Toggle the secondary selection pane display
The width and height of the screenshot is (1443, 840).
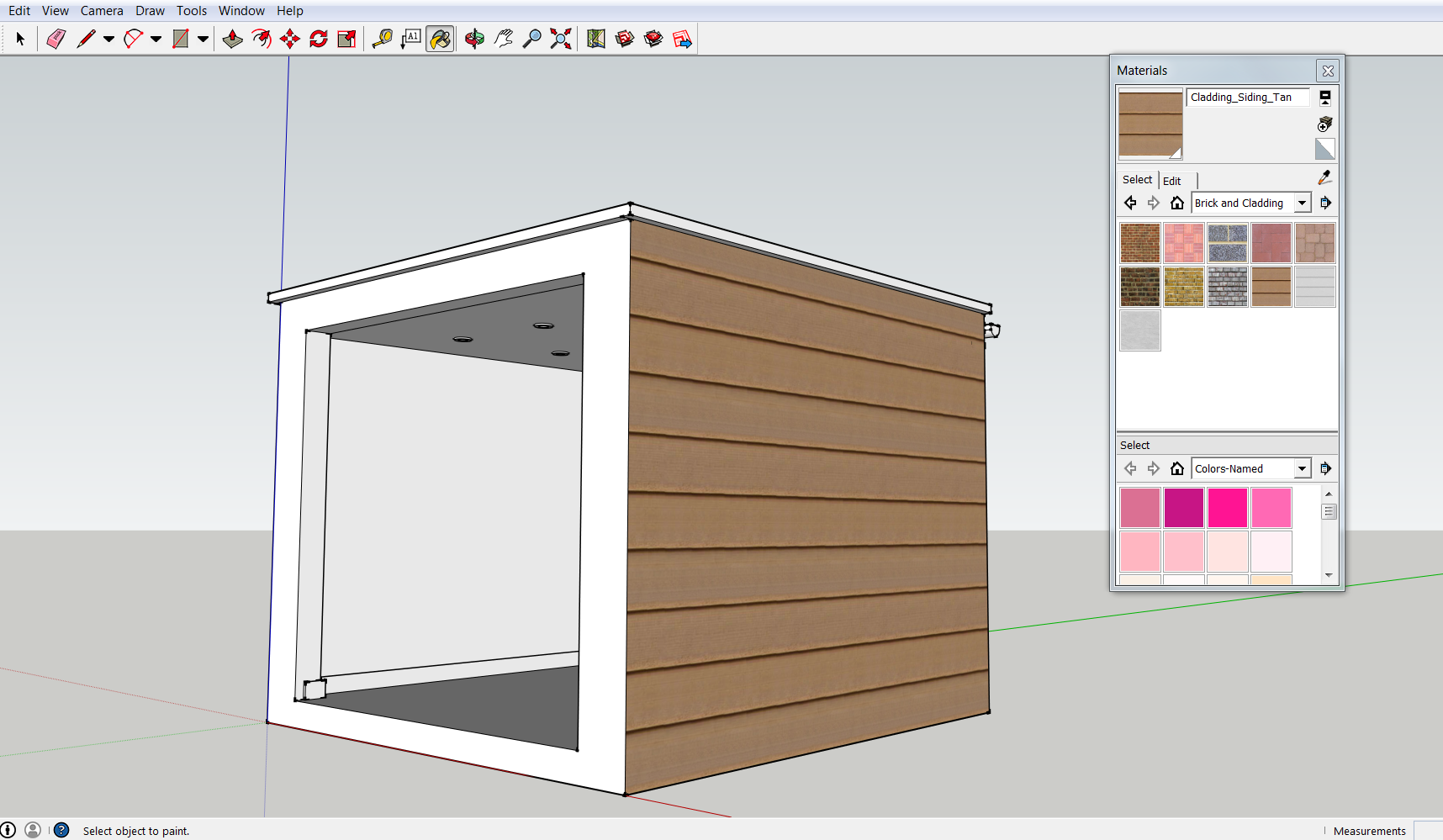1324,98
